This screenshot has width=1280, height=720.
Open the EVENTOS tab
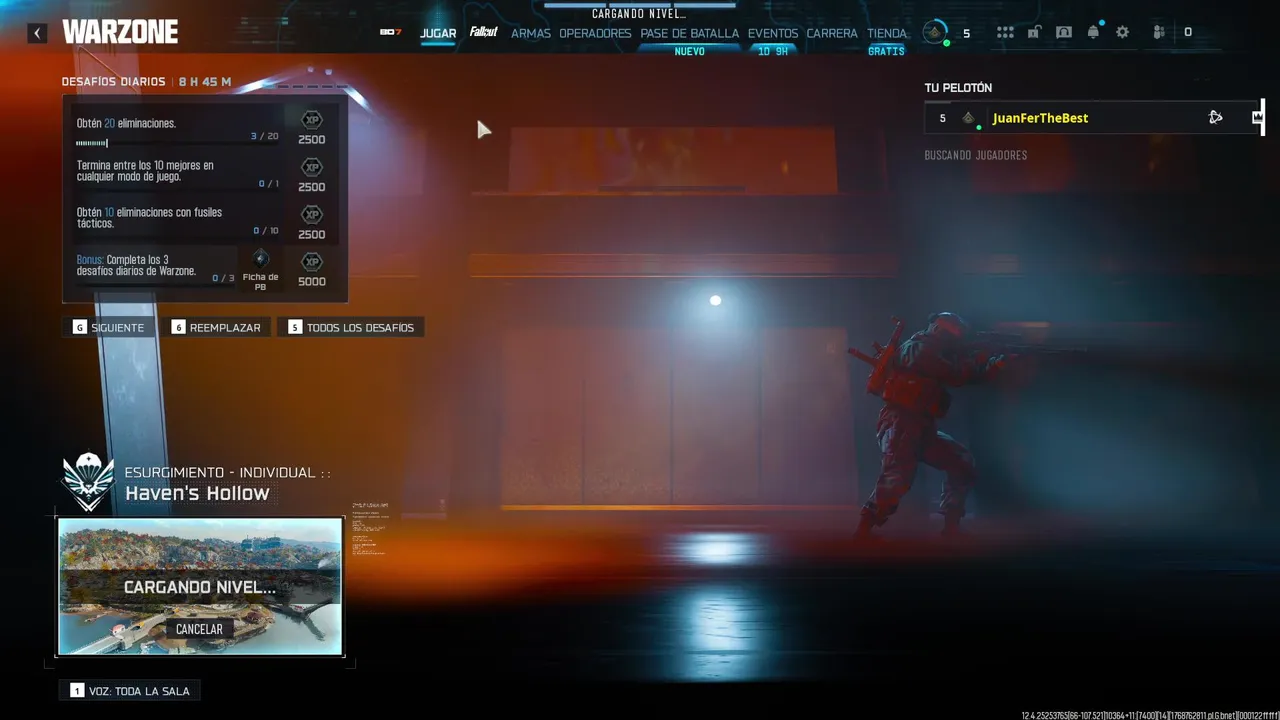point(773,33)
